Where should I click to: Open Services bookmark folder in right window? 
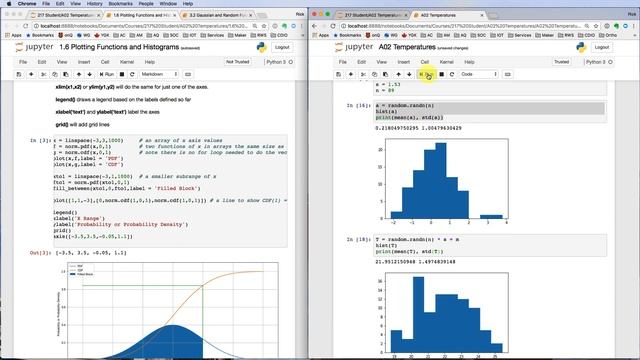[520, 36]
